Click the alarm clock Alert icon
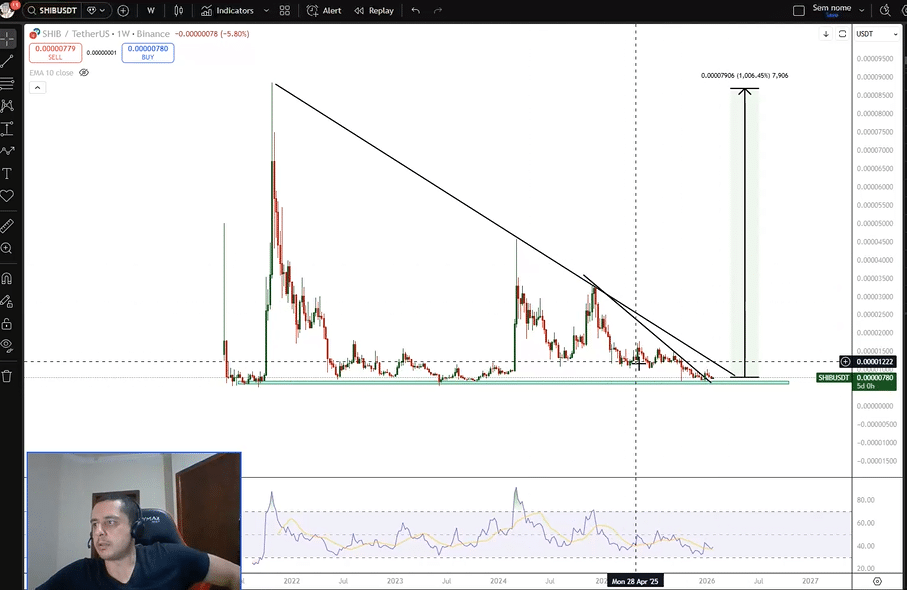This screenshot has height=590, width=907. (312, 10)
